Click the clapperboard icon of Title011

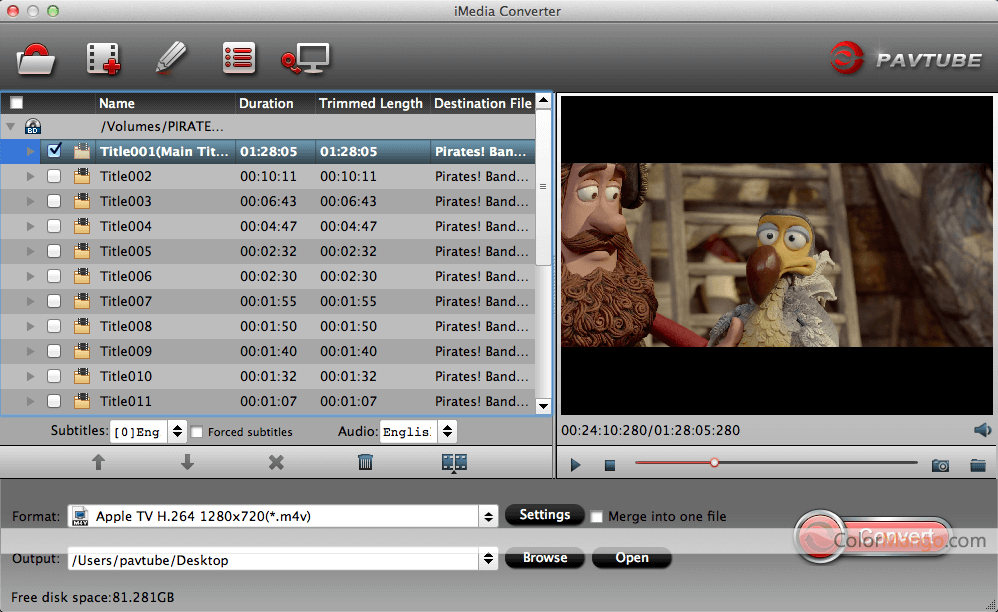(x=81, y=401)
